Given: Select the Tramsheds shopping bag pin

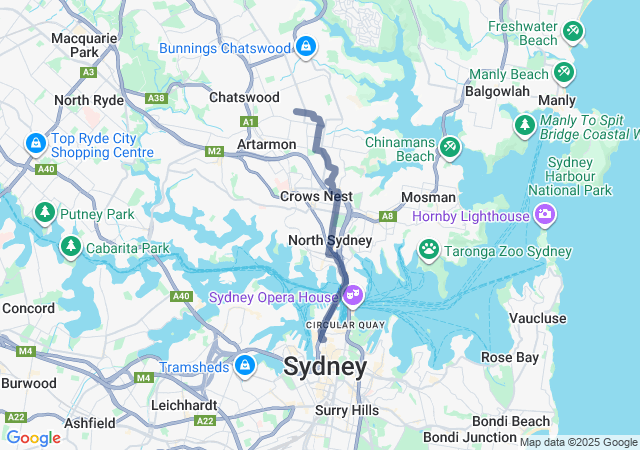Looking at the screenshot, I should point(244,365).
